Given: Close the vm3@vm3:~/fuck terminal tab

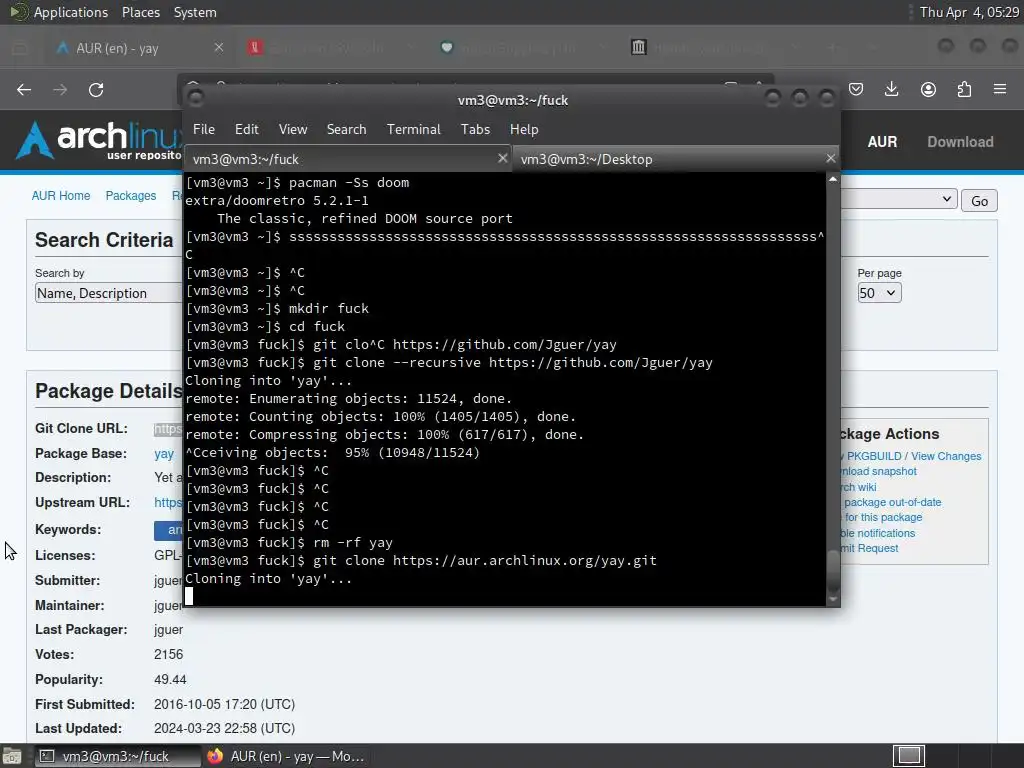Looking at the screenshot, I should [502, 158].
